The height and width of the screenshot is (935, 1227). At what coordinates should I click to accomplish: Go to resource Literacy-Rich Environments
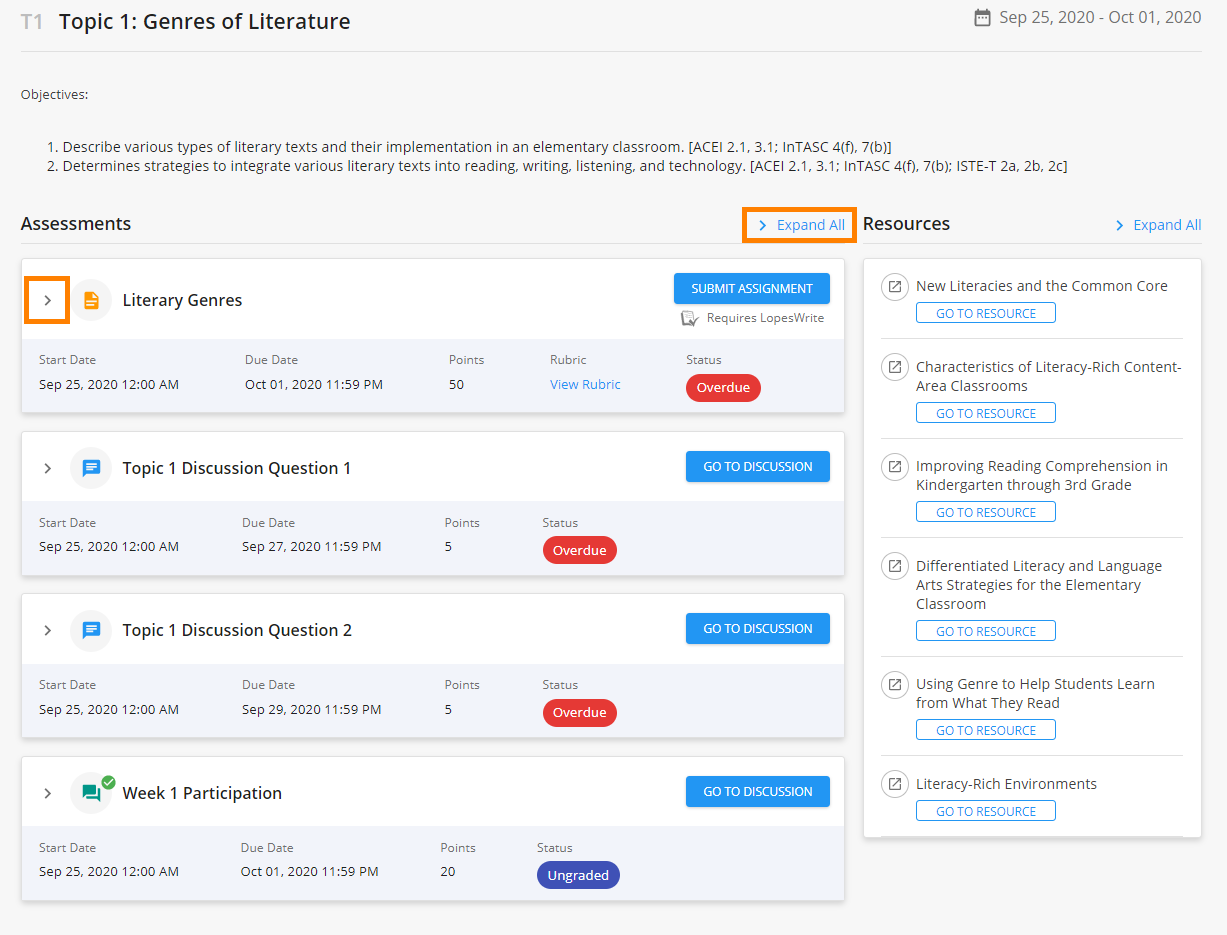[986, 811]
